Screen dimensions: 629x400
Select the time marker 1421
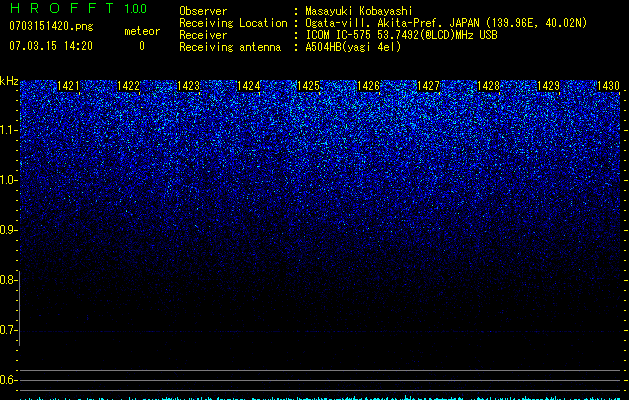click(68, 86)
